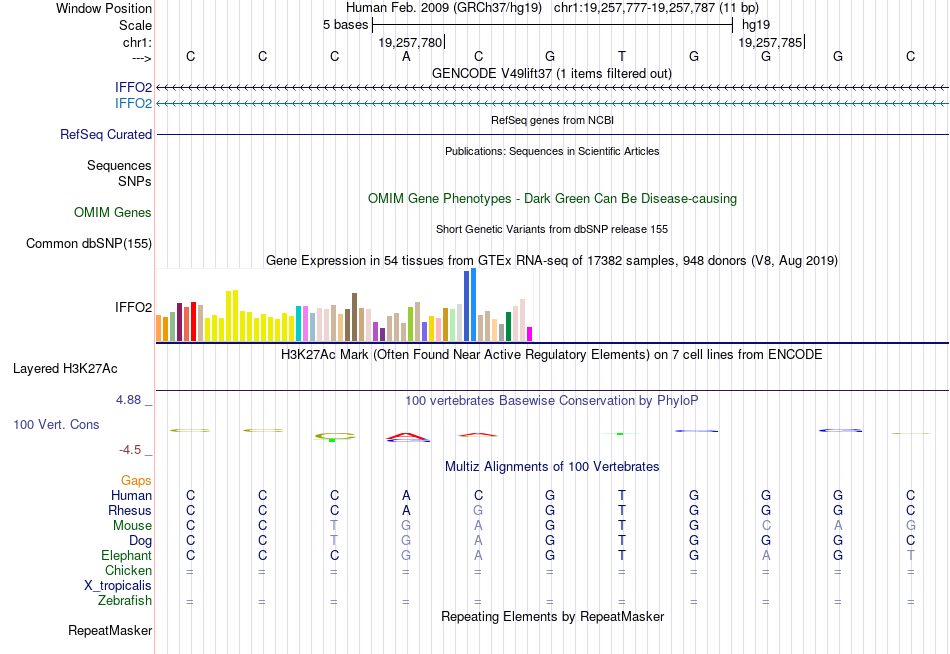Click the Layered H3K27Ac track label
The height and width of the screenshot is (654, 950).
pos(65,369)
